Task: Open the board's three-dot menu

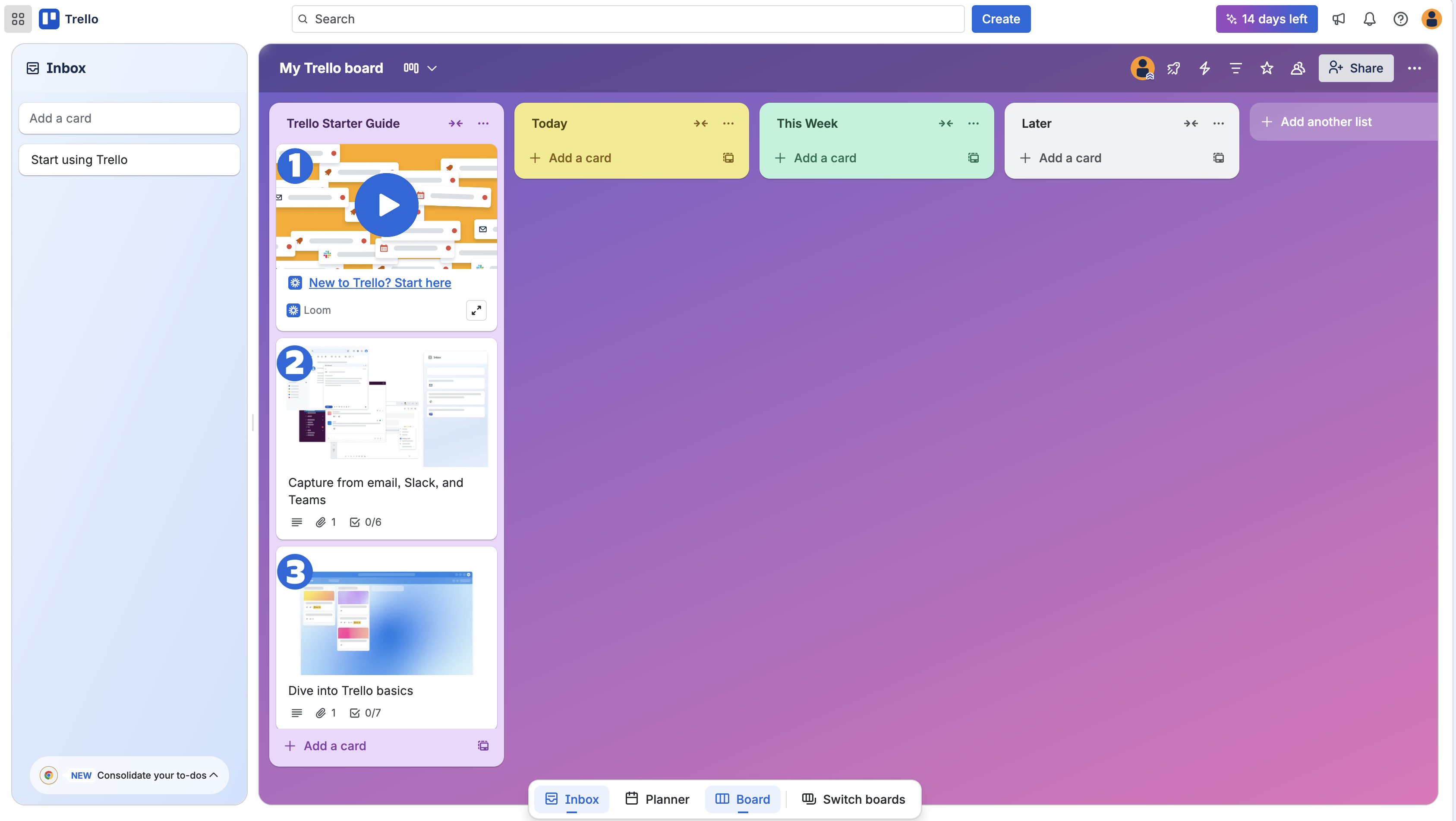Action: [1414, 68]
